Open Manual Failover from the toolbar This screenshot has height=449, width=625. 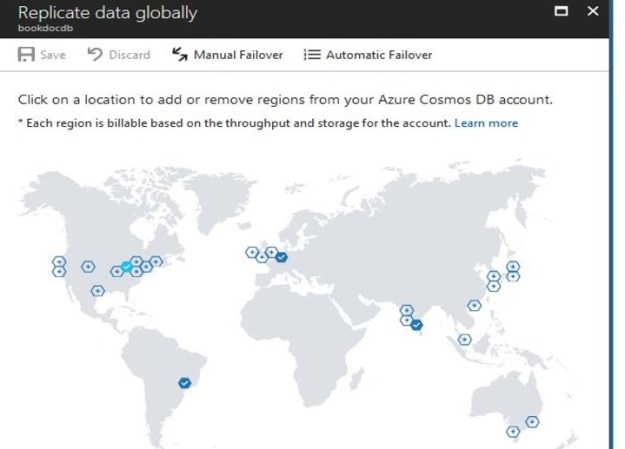[x=238, y=55]
